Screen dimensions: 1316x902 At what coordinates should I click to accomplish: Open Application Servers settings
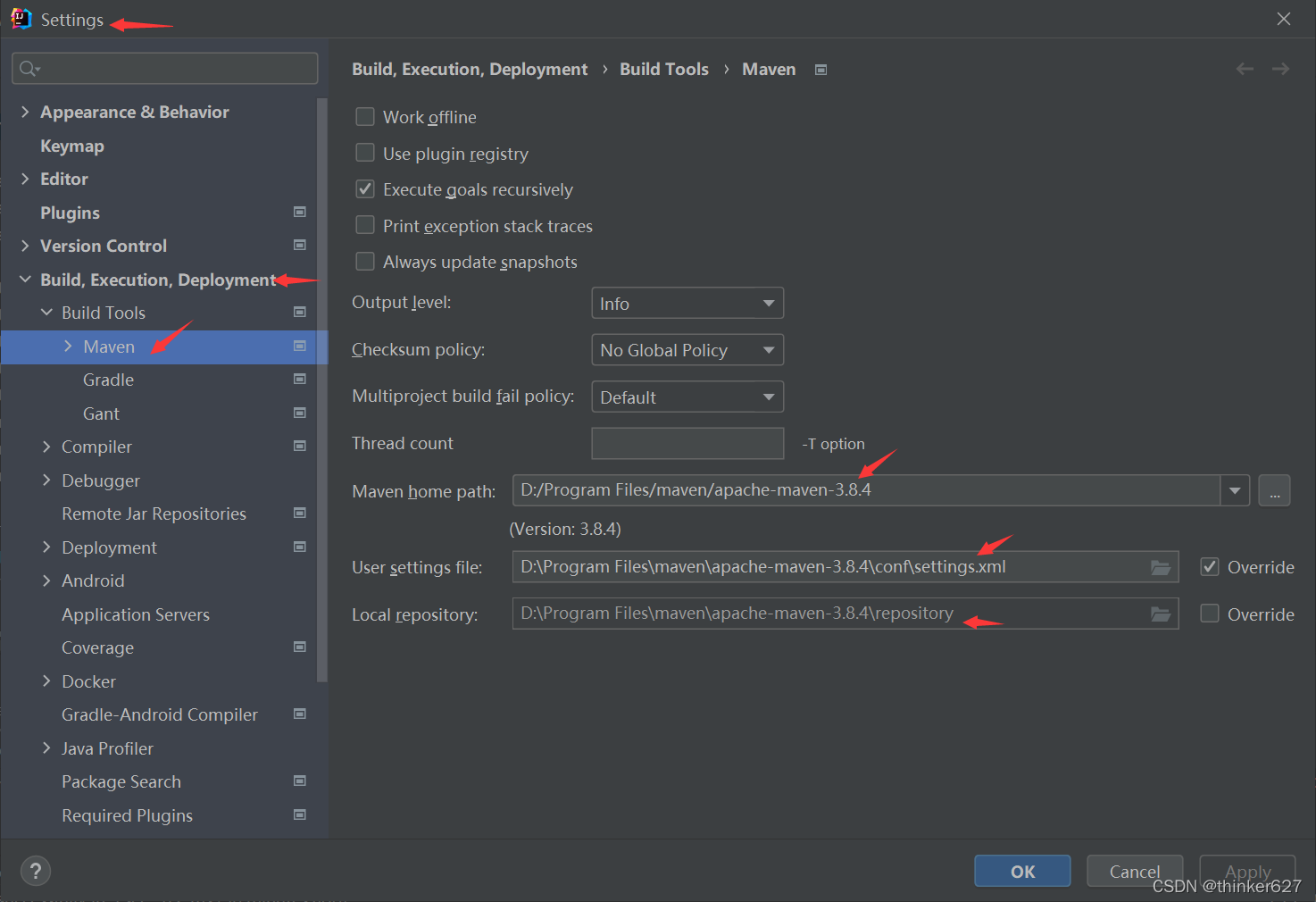click(x=136, y=614)
